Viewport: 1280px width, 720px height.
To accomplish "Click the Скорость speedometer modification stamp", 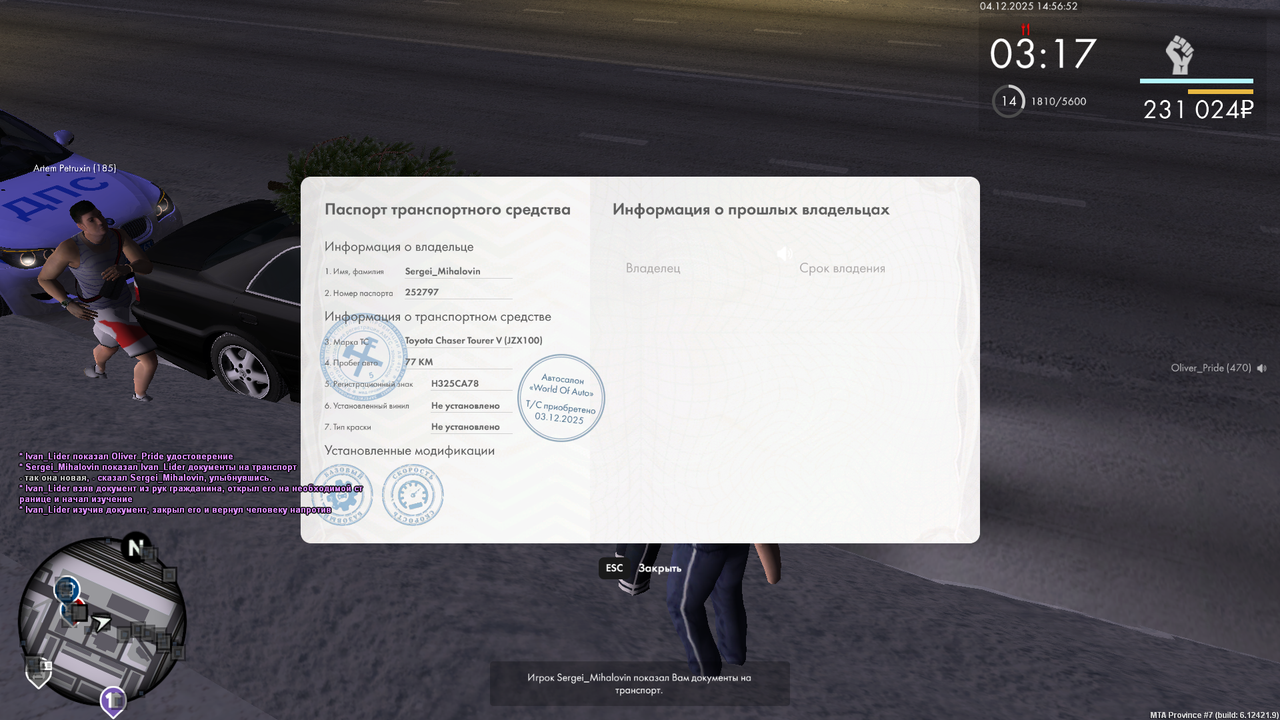I will point(412,496).
